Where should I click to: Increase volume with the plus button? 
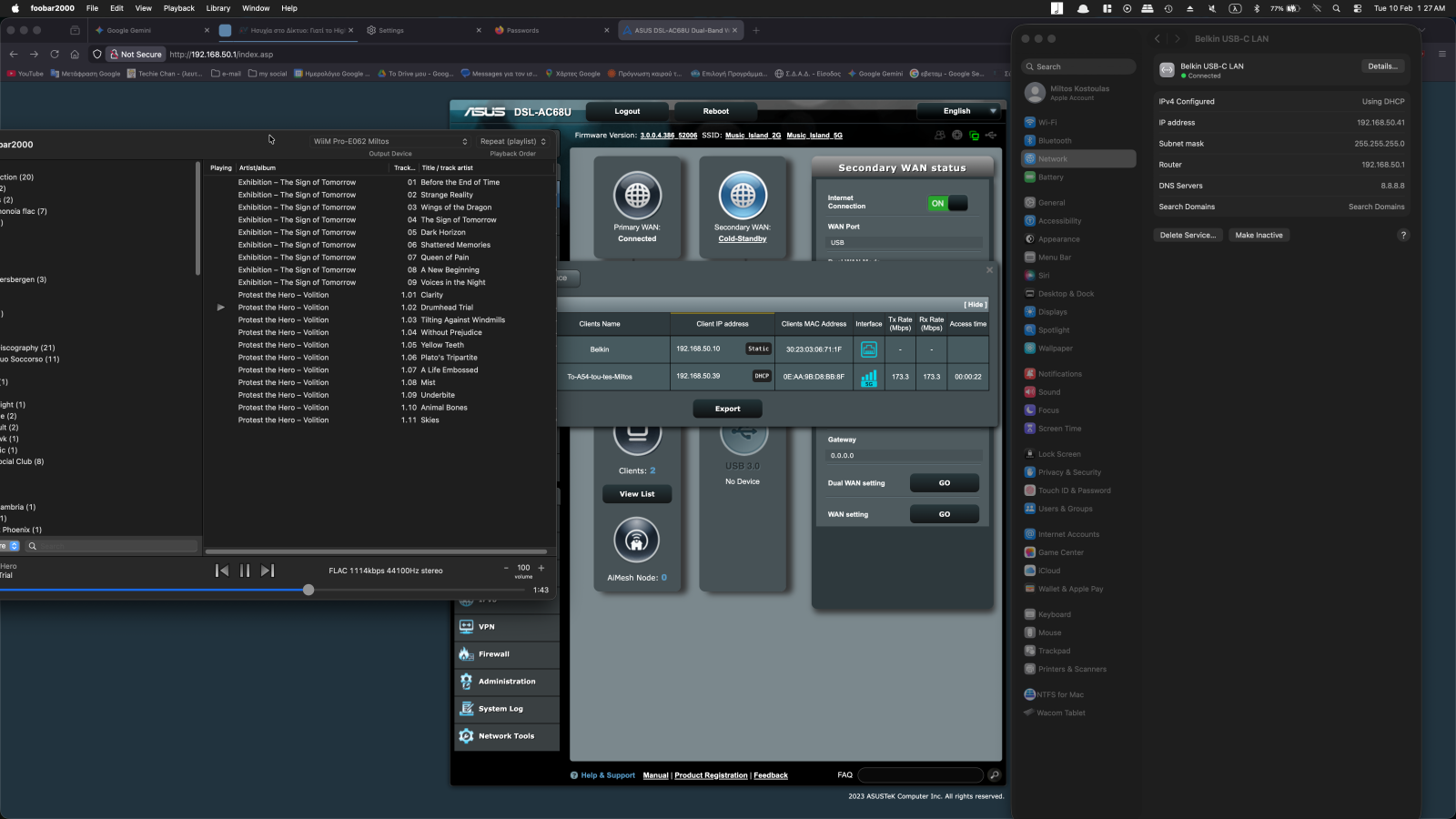[541, 568]
